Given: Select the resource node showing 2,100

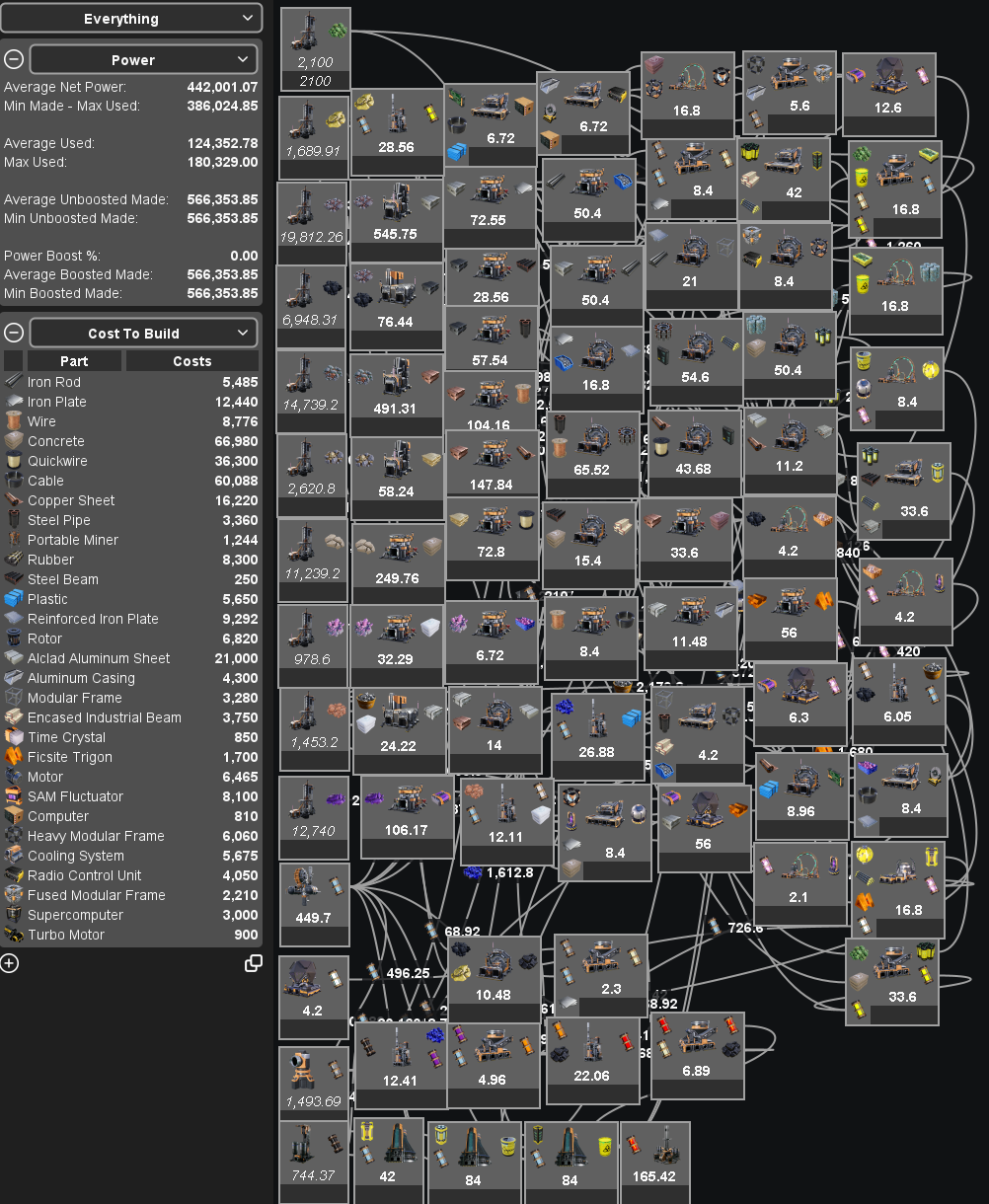Looking at the screenshot, I should click(316, 50).
